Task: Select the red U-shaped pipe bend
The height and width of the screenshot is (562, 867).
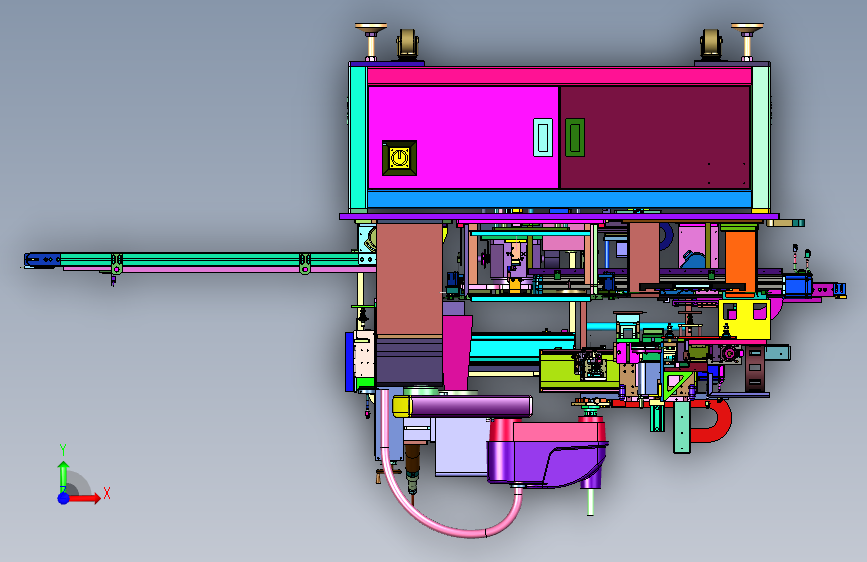Action: click(x=713, y=422)
